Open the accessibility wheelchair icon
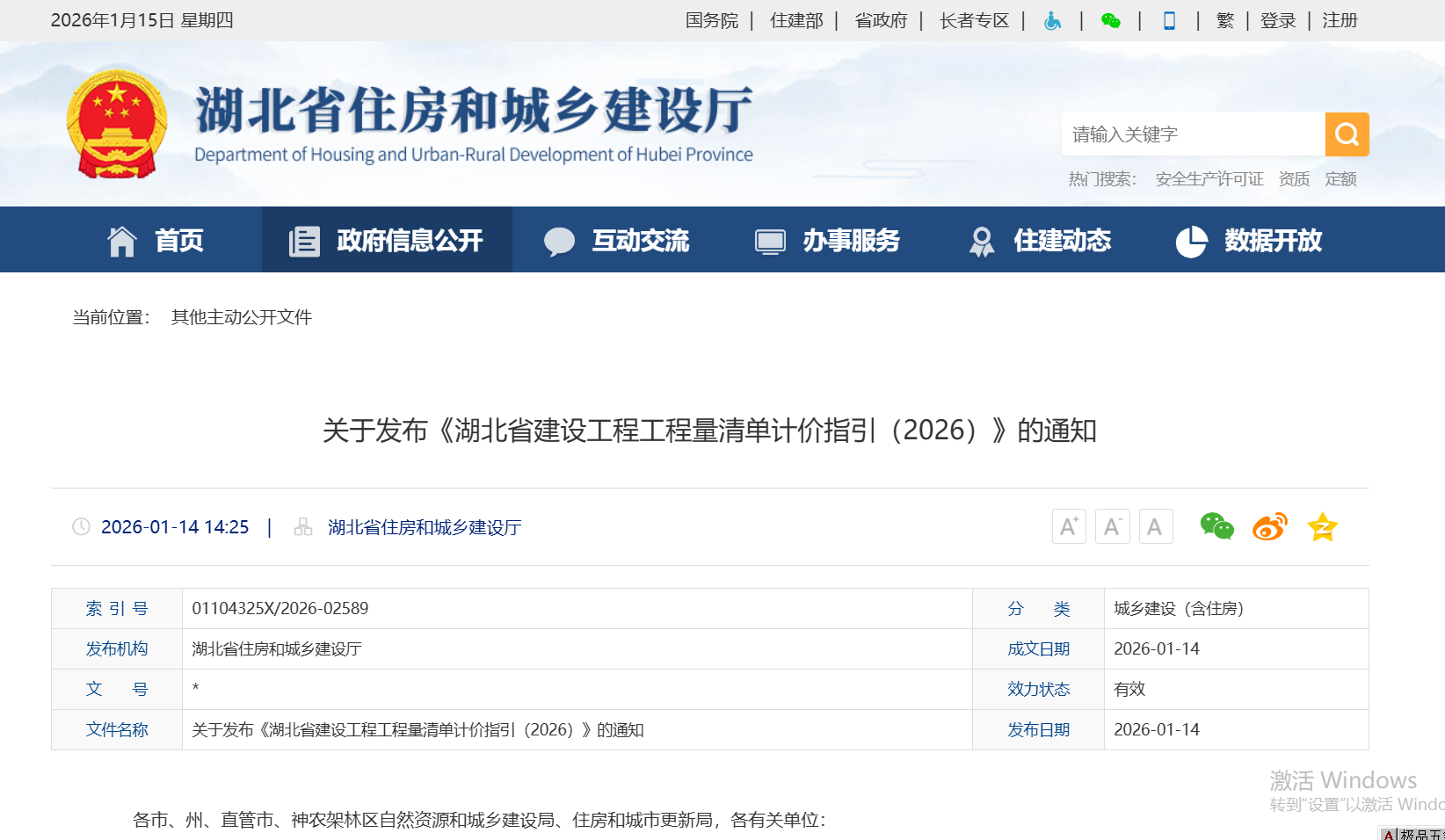This screenshot has height=840, width=1445. pos(1052,21)
